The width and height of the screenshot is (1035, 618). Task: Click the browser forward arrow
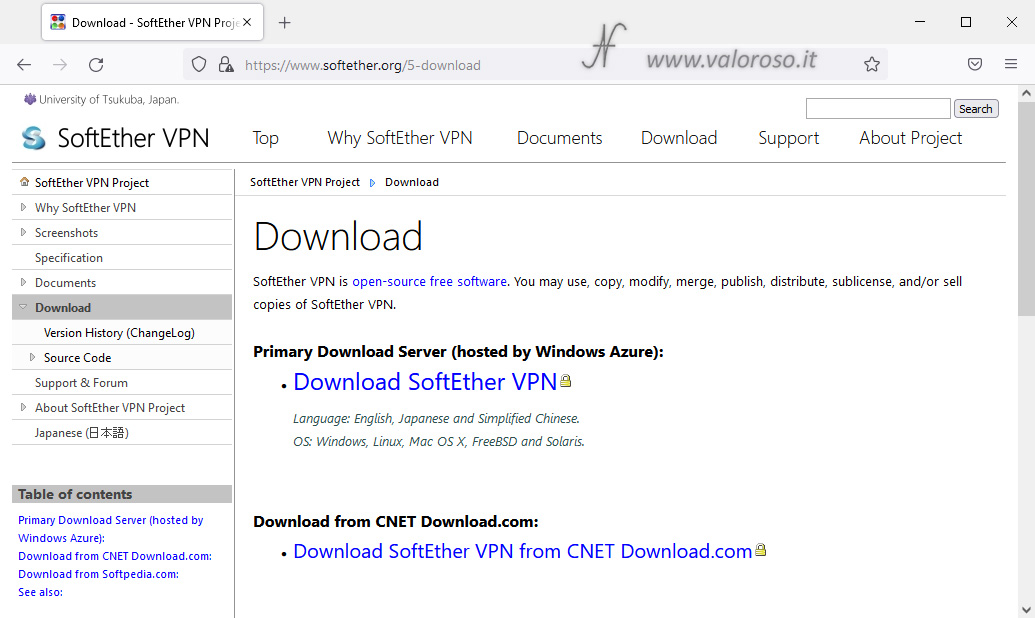(60, 65)
